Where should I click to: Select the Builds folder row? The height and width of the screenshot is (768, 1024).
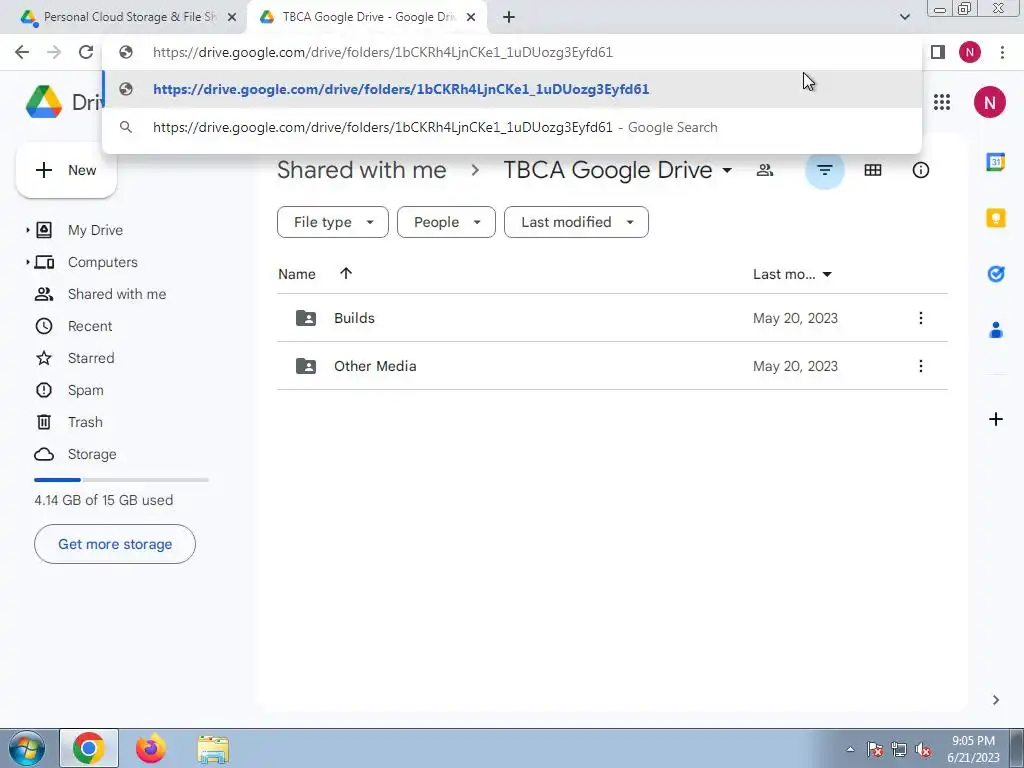tap(612, 318)
